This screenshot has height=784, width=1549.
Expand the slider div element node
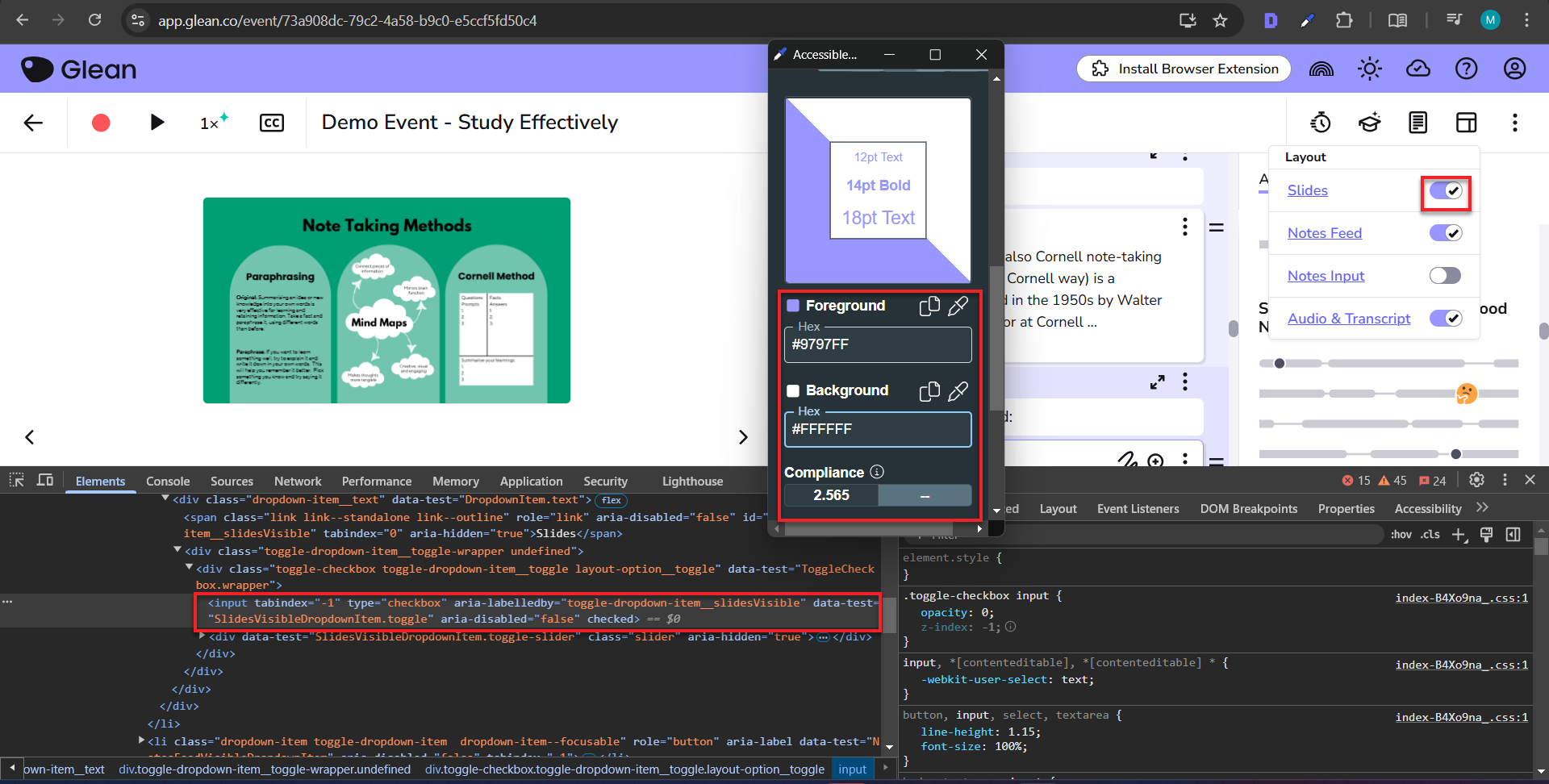202,636
